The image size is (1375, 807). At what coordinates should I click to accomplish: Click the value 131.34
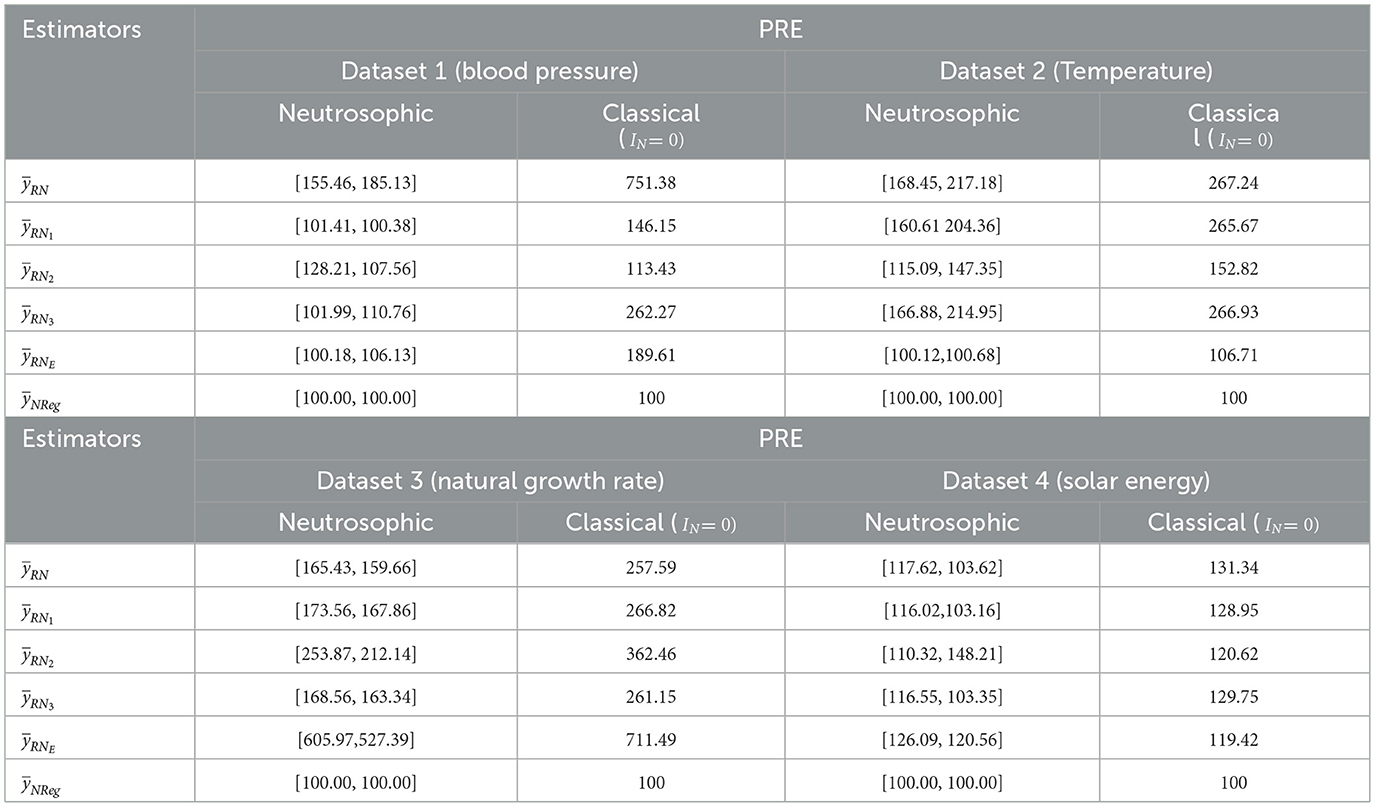1233,566
